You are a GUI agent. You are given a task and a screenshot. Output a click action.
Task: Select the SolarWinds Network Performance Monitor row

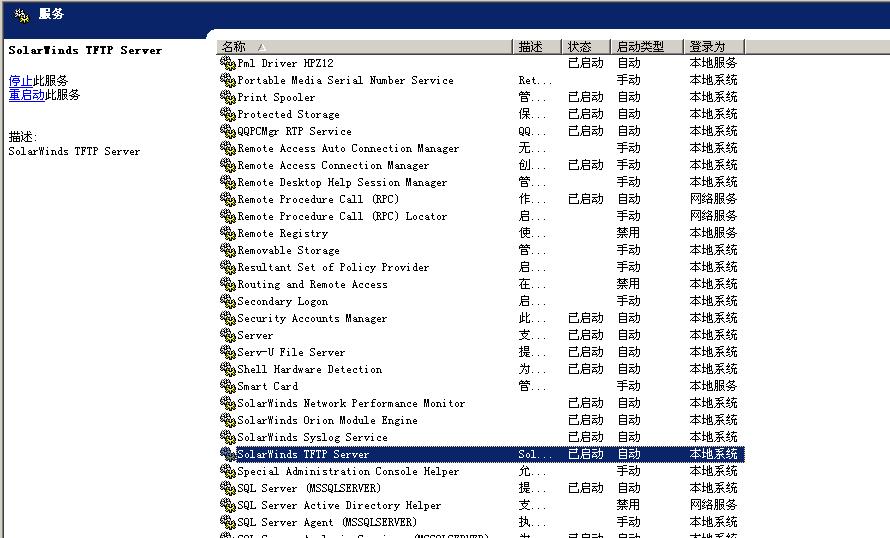click(351, 404)
